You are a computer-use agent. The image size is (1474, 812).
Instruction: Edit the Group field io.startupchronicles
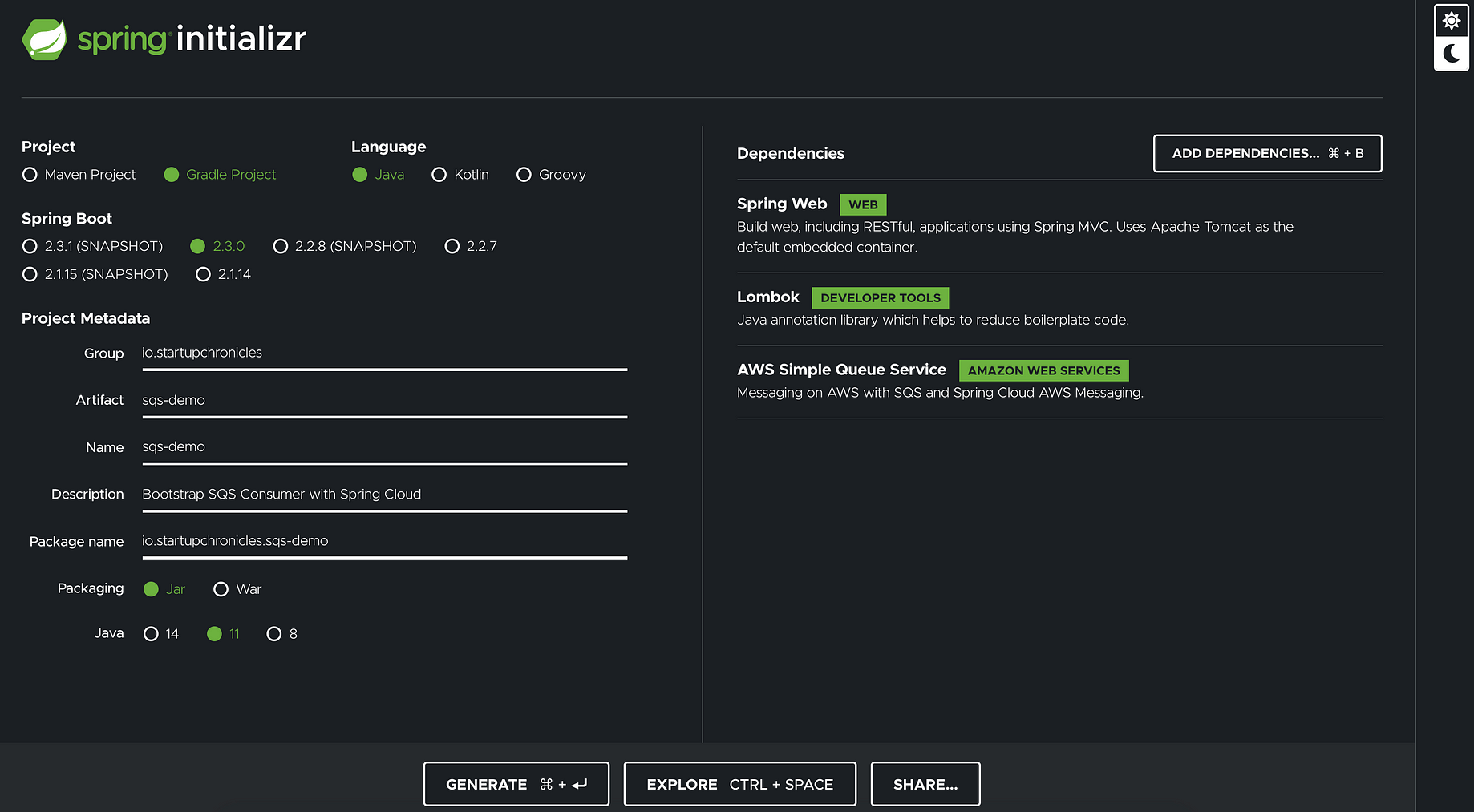pyautogui.click(x=385, y=353)
